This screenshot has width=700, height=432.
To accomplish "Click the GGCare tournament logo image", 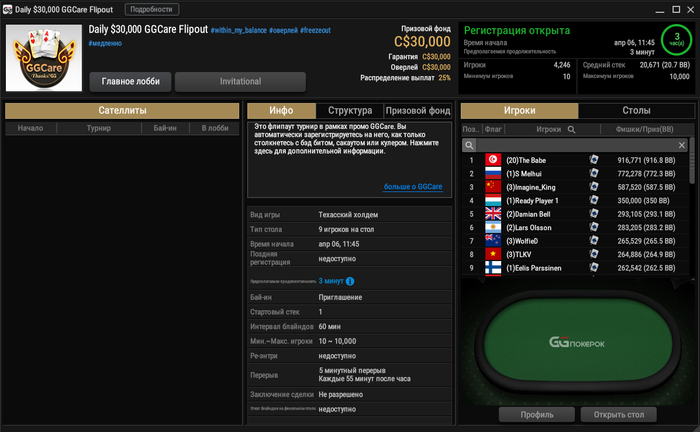I will coord(44,58).
